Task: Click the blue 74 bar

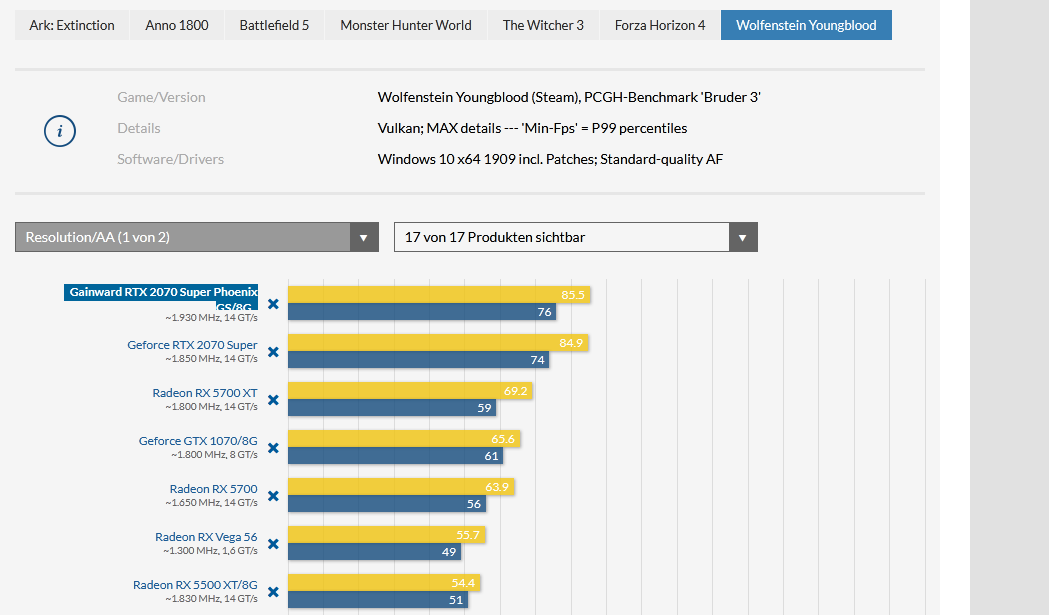Action: point(419,360)
